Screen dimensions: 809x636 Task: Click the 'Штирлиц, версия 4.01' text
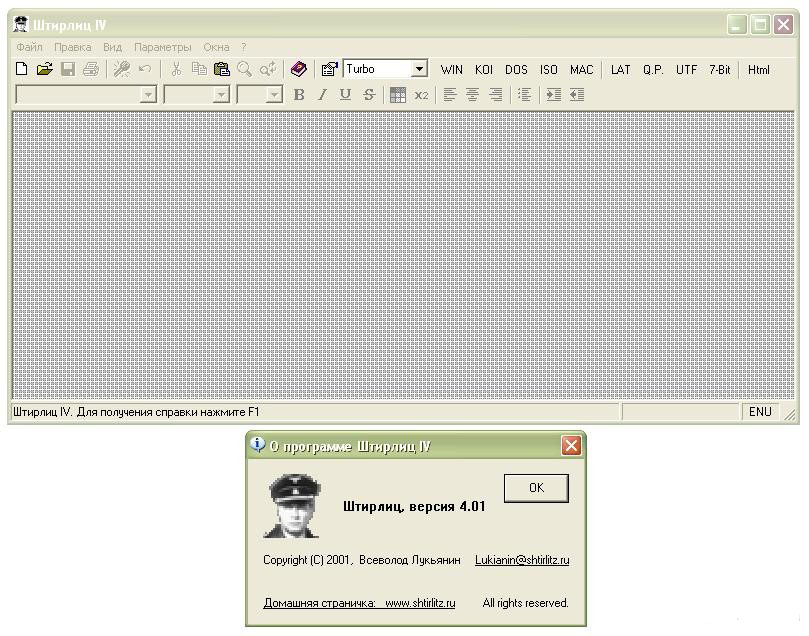[414, 506]
